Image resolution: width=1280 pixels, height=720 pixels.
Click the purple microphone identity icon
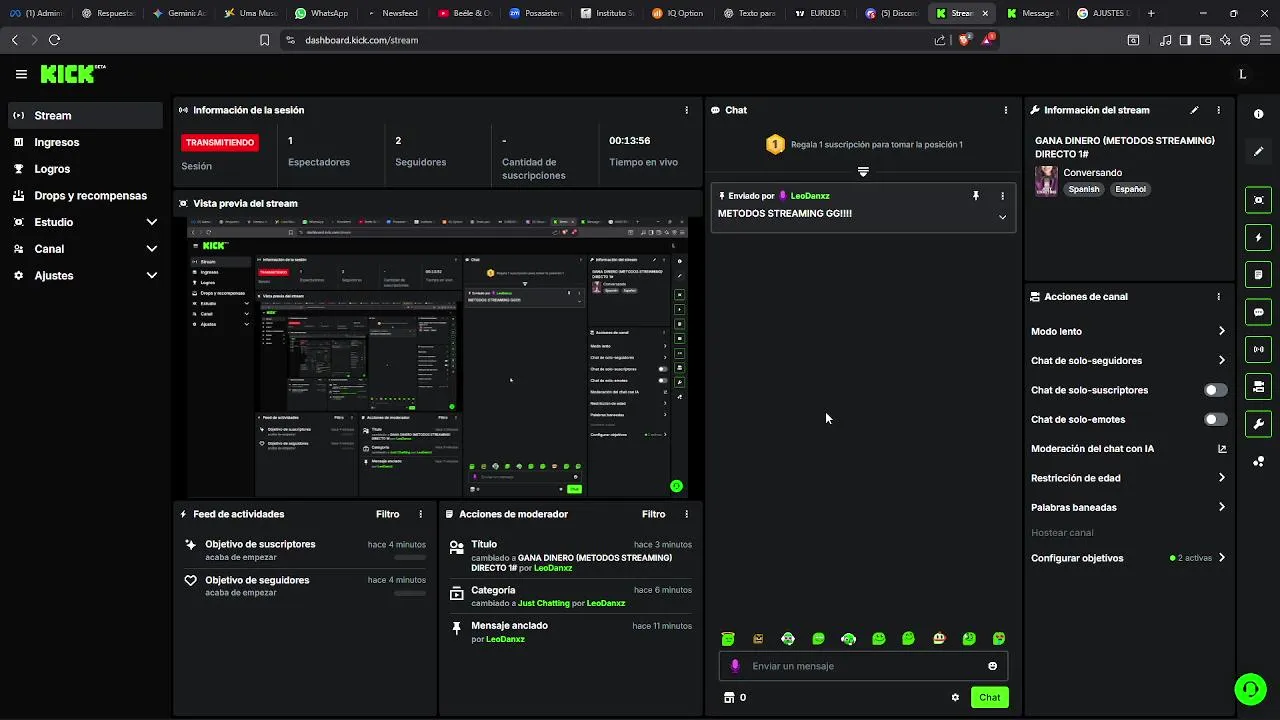[x=735, y=666]
